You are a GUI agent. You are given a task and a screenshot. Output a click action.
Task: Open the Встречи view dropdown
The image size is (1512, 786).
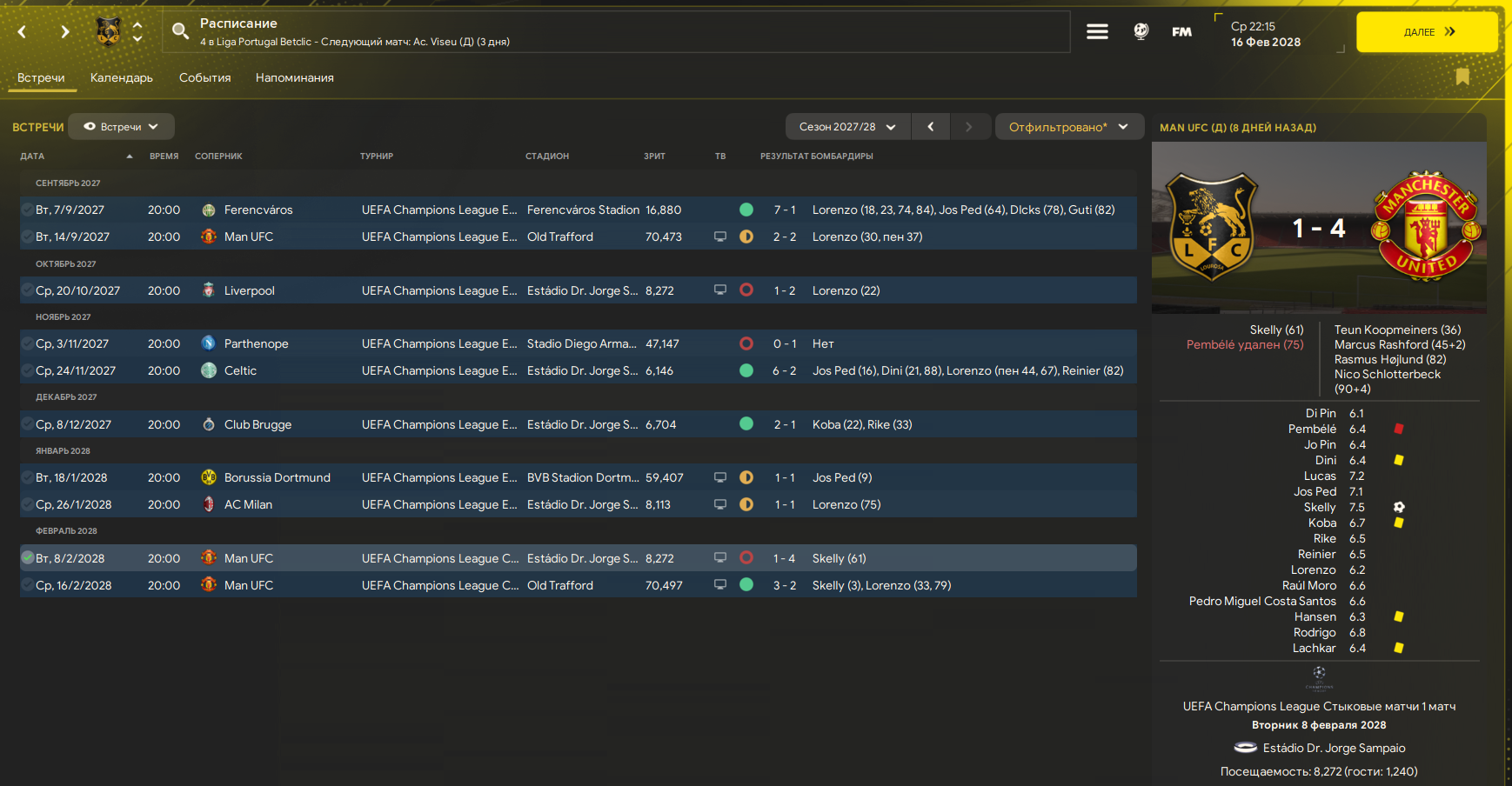pyautogui.click(x=121, y=127)
